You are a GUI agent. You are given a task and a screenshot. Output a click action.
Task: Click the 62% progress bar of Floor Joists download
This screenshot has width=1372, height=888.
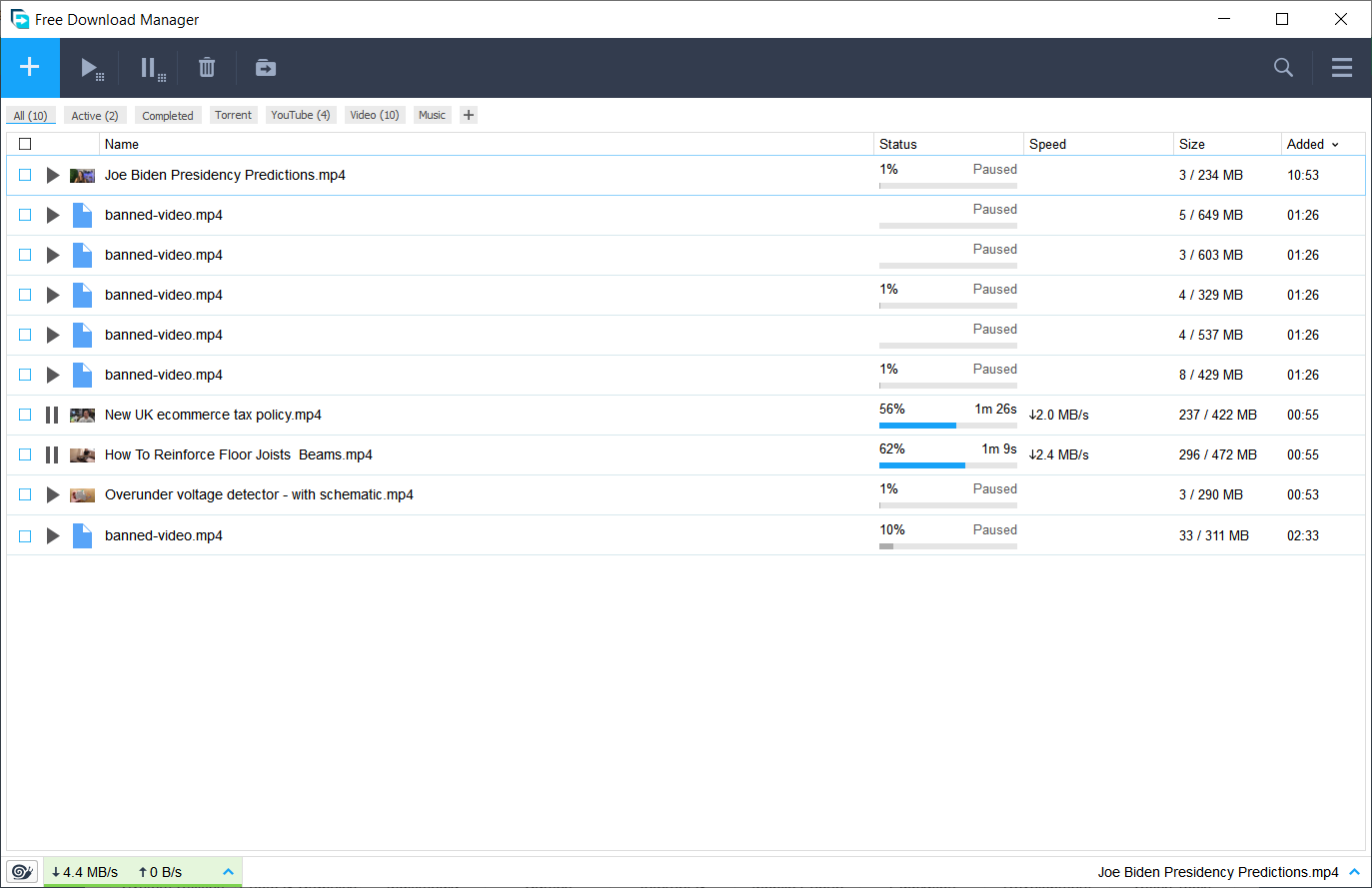[x=948, y=465]
